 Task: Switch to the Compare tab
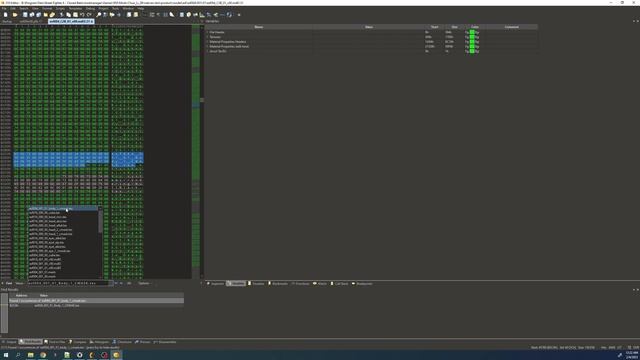click(x=78, y=342)
